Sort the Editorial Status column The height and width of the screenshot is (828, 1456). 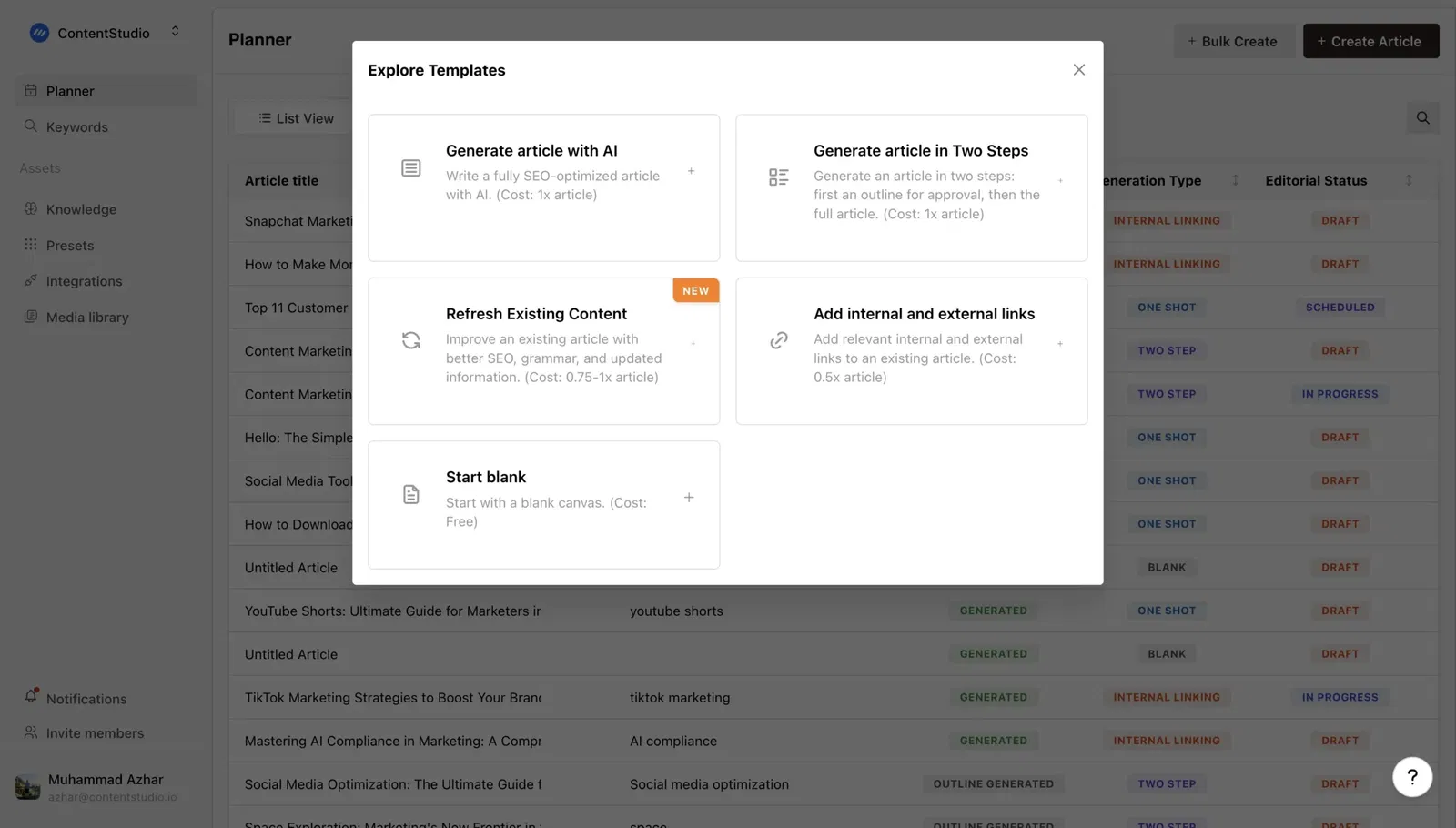click(x=1408, y=180)
